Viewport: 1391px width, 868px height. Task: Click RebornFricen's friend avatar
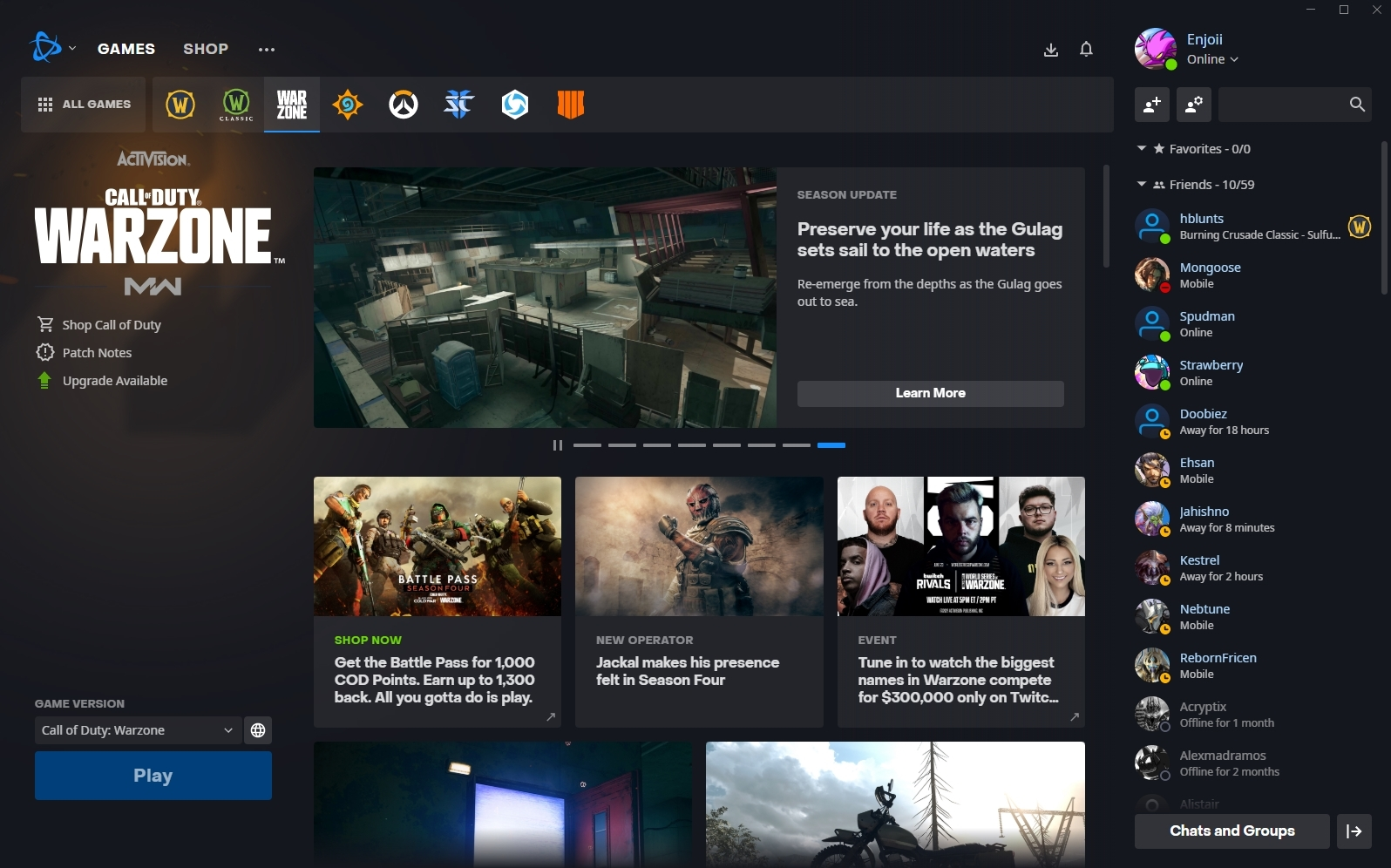tap(1152, 666)
